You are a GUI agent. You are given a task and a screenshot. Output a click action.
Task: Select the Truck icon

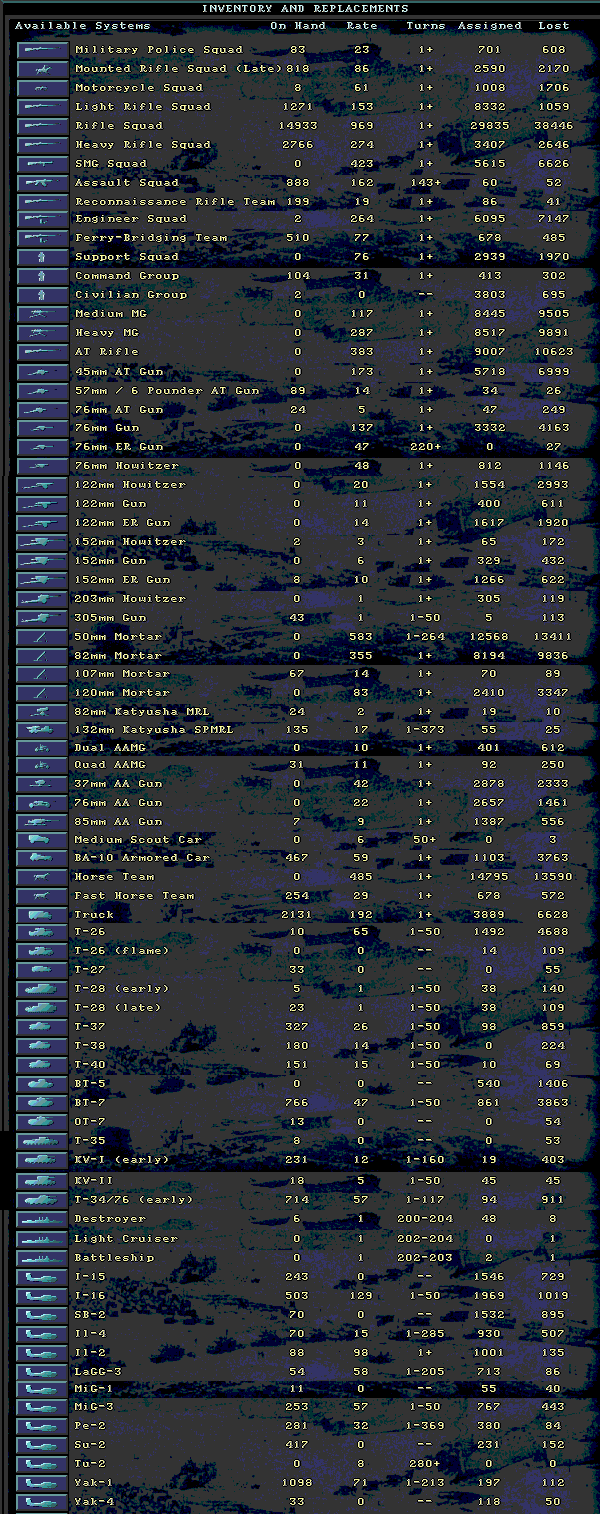43,915
